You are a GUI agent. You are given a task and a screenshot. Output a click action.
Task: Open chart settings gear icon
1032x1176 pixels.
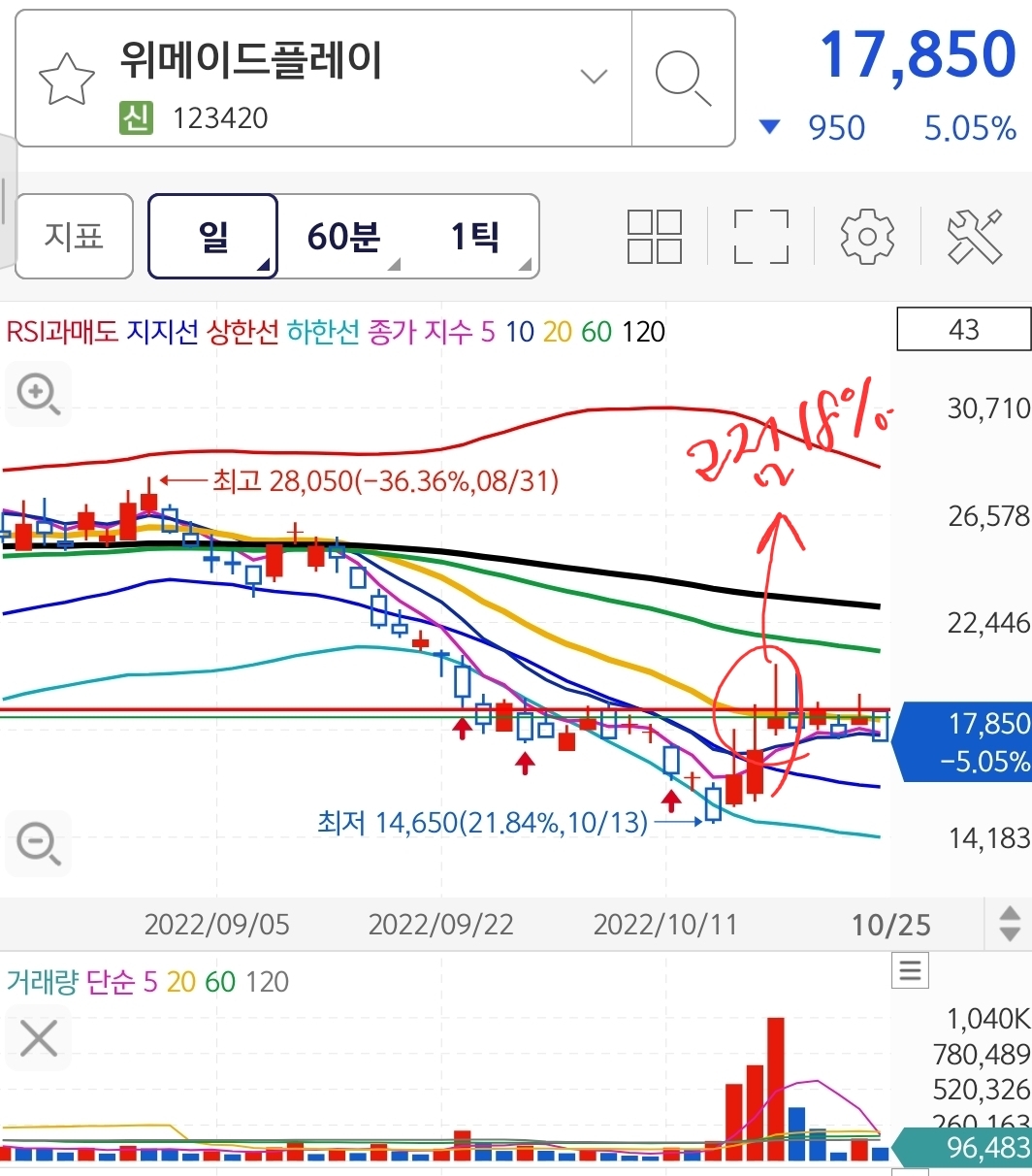pos(867,236)
